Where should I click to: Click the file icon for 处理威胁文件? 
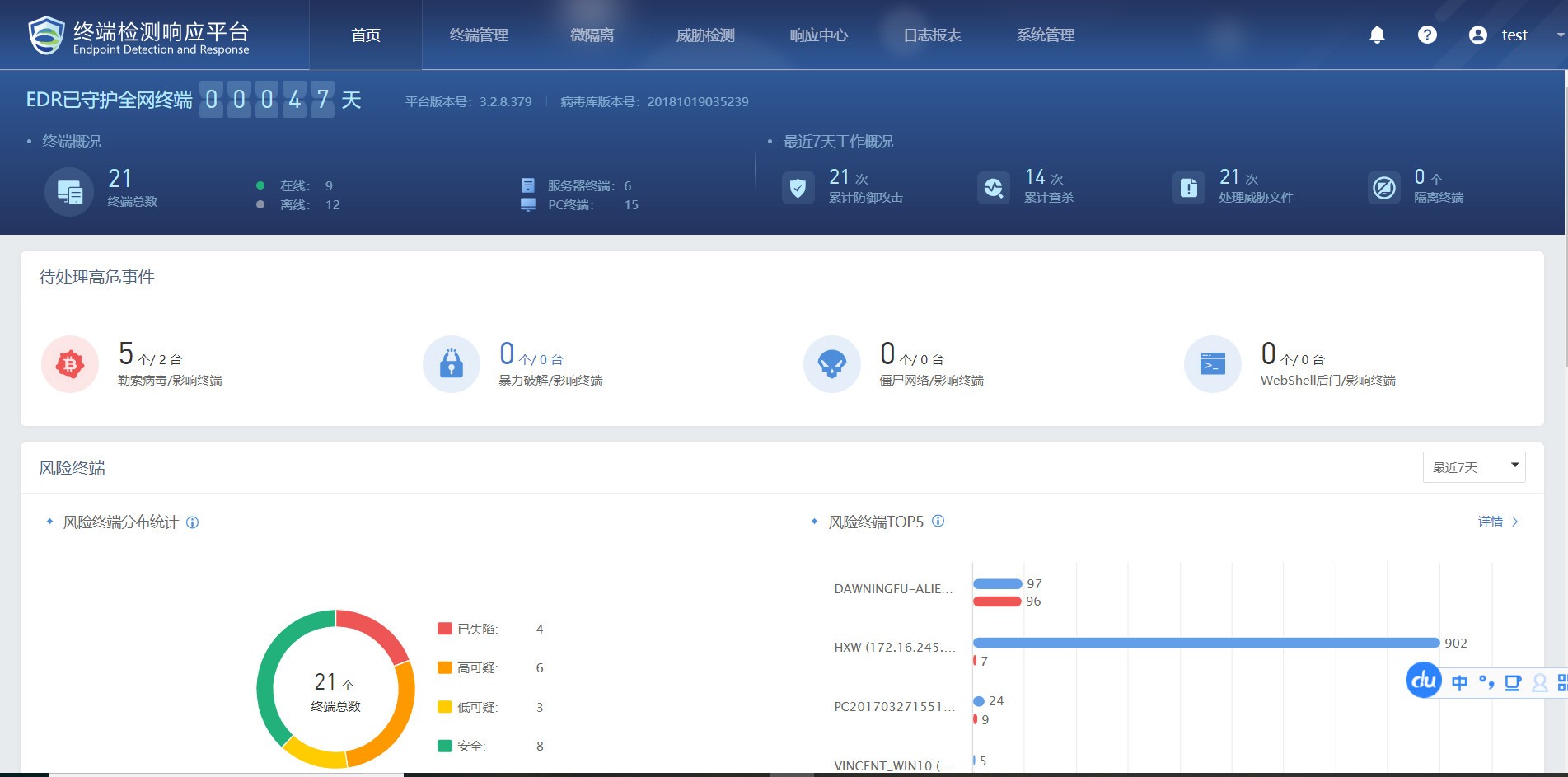[1188, 188]
